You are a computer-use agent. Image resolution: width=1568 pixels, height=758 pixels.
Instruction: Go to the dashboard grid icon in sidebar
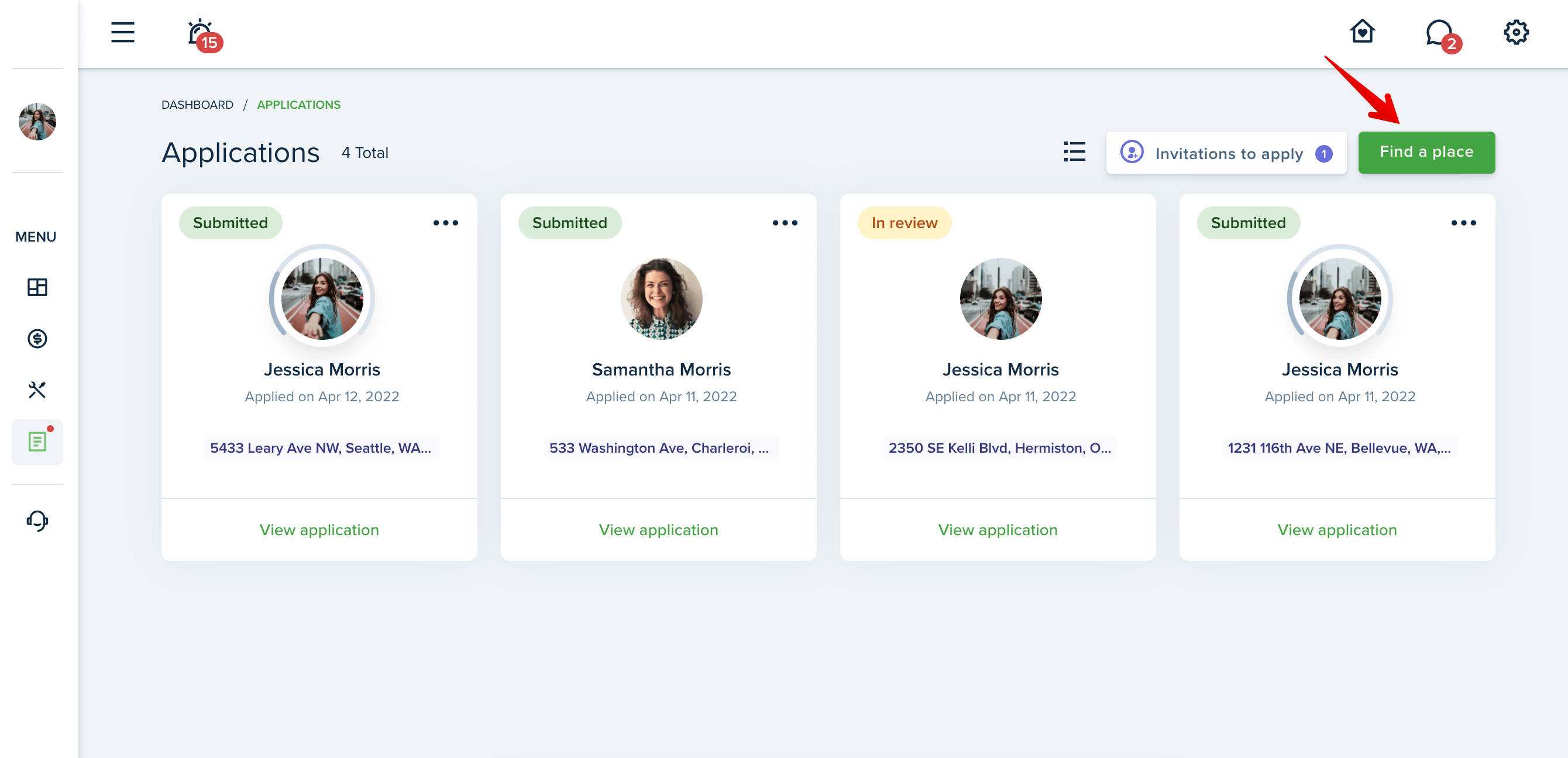(37, 287)
